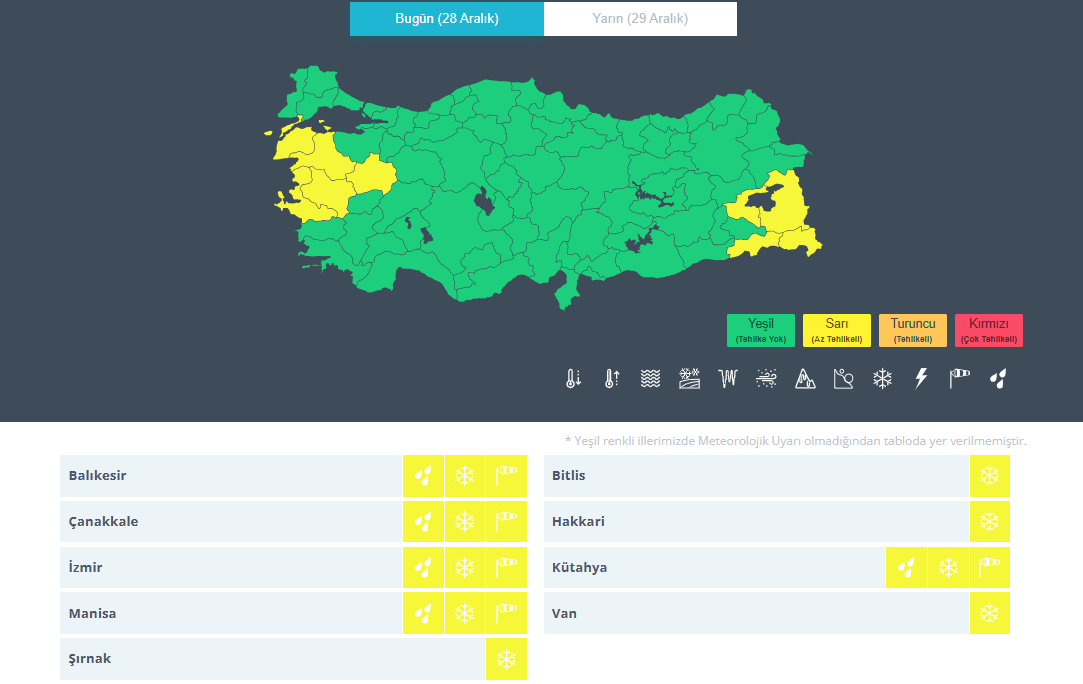
Task: Select the Hakkari province name
Action: [x=578, y=522]
